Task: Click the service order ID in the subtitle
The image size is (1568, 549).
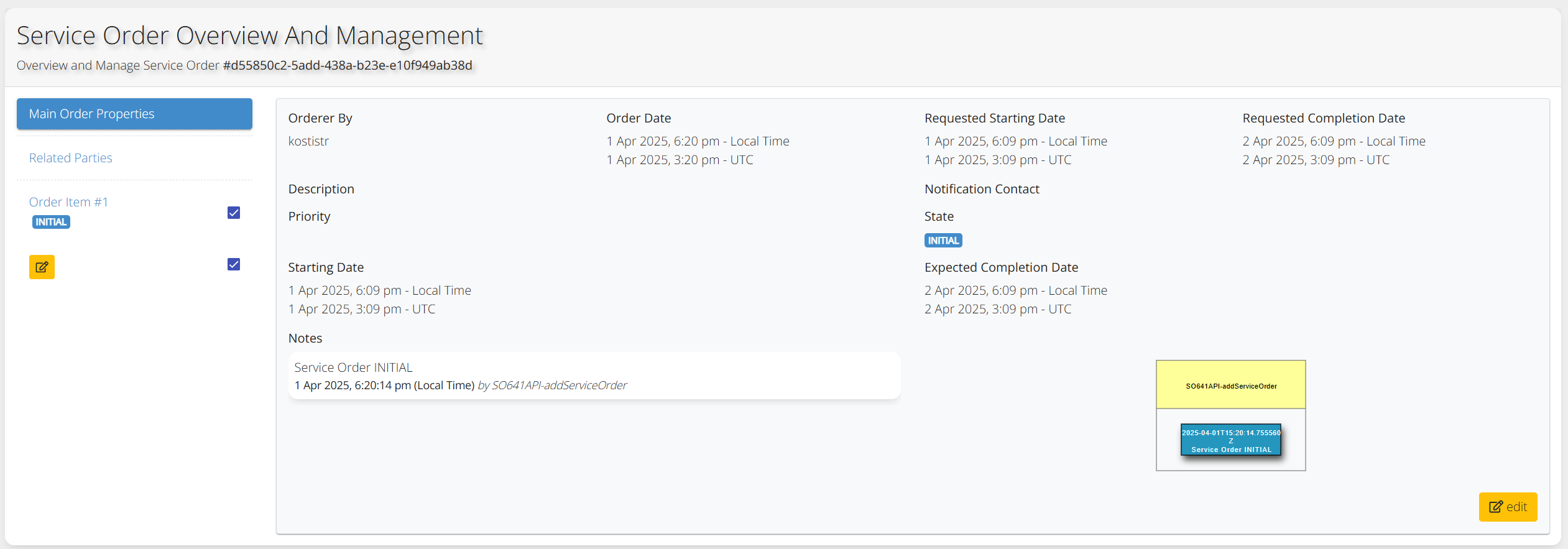Action: pyautogui.click(x=348, y=65)
